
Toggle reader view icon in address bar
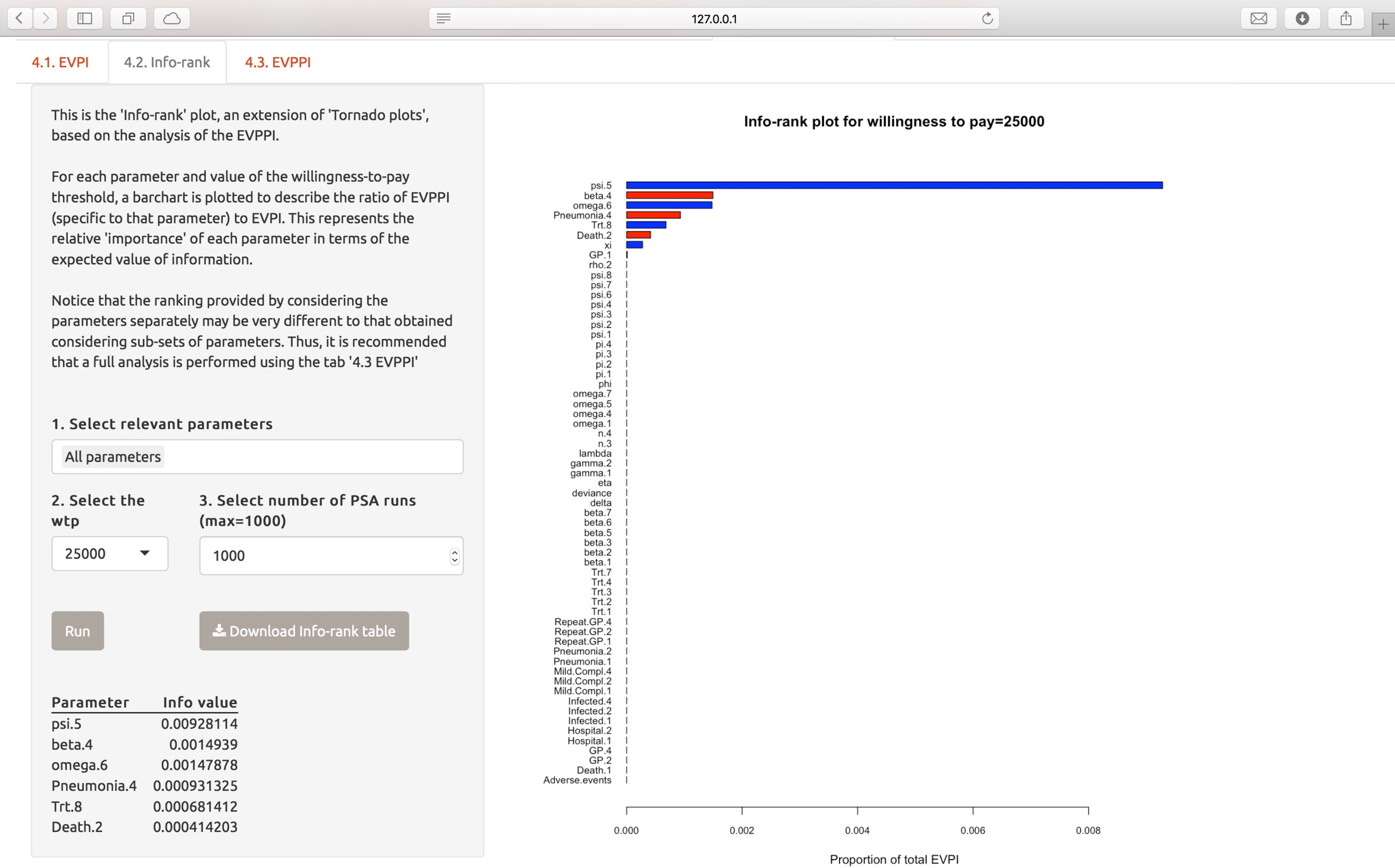tap(443, 18)
